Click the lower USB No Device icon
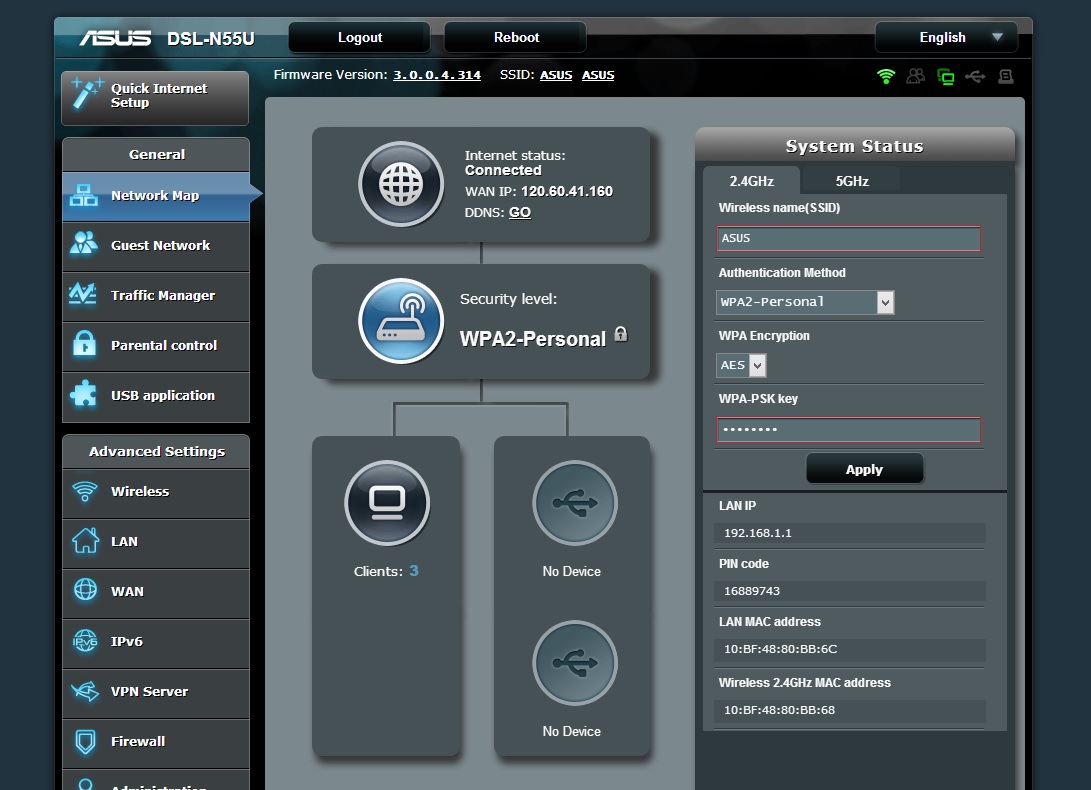 (x=575, y=663)
